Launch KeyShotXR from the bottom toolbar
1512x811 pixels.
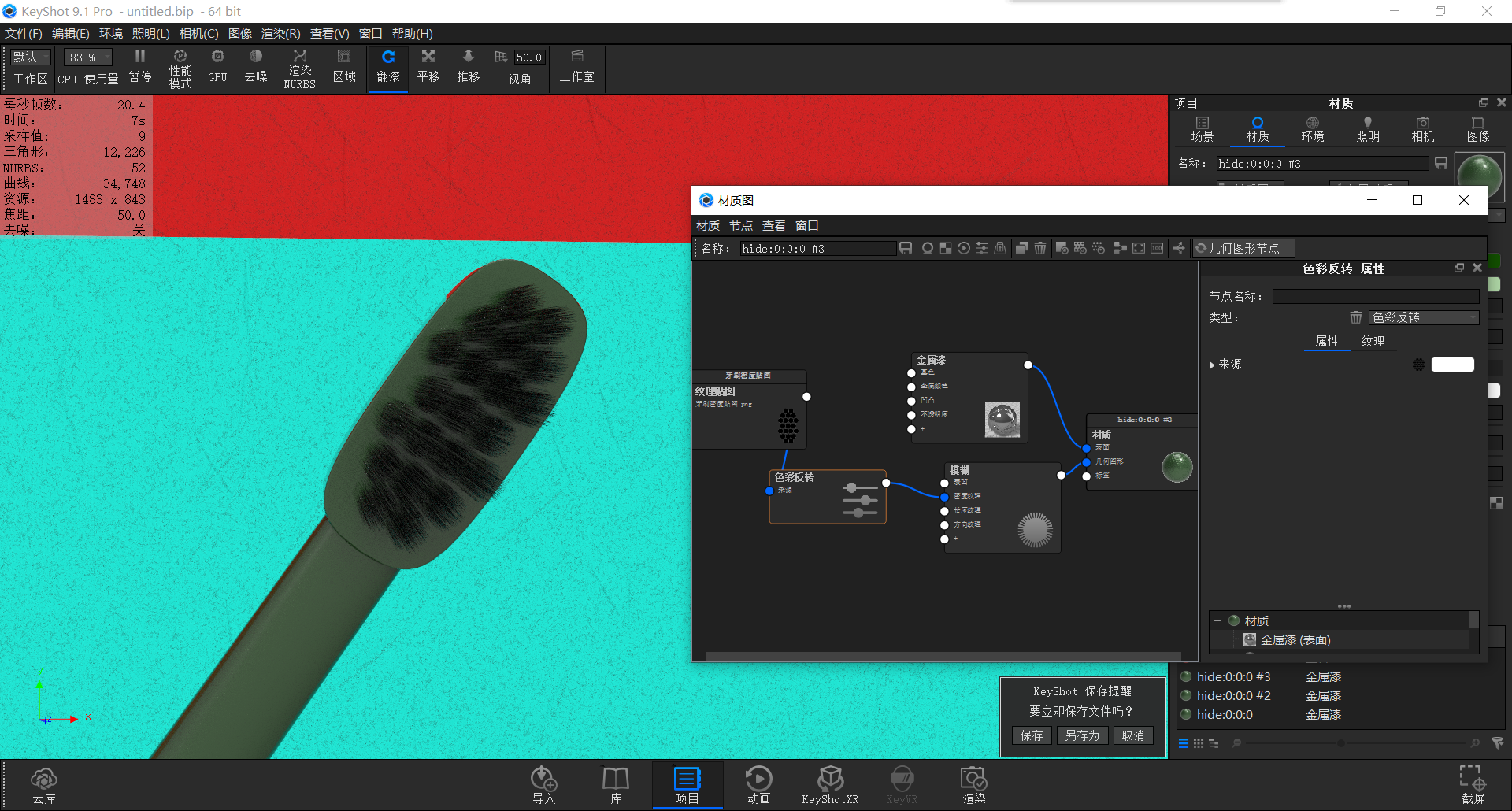click(830, 784)
